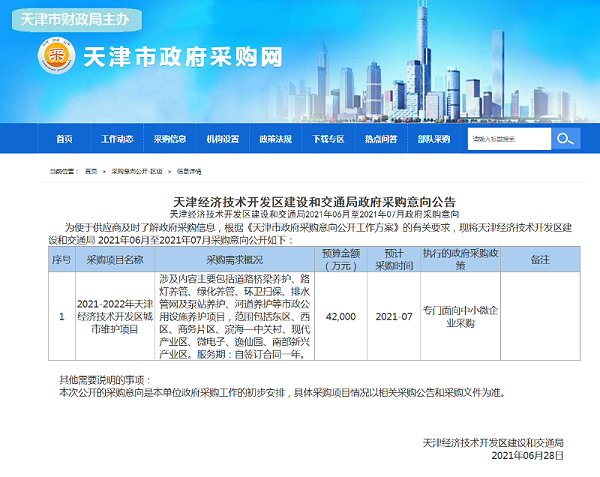Image resolution: width=600 pixels, height=477 pixels.
Task: Open the 工作动态 navigation item
Action: click(117, 139)
